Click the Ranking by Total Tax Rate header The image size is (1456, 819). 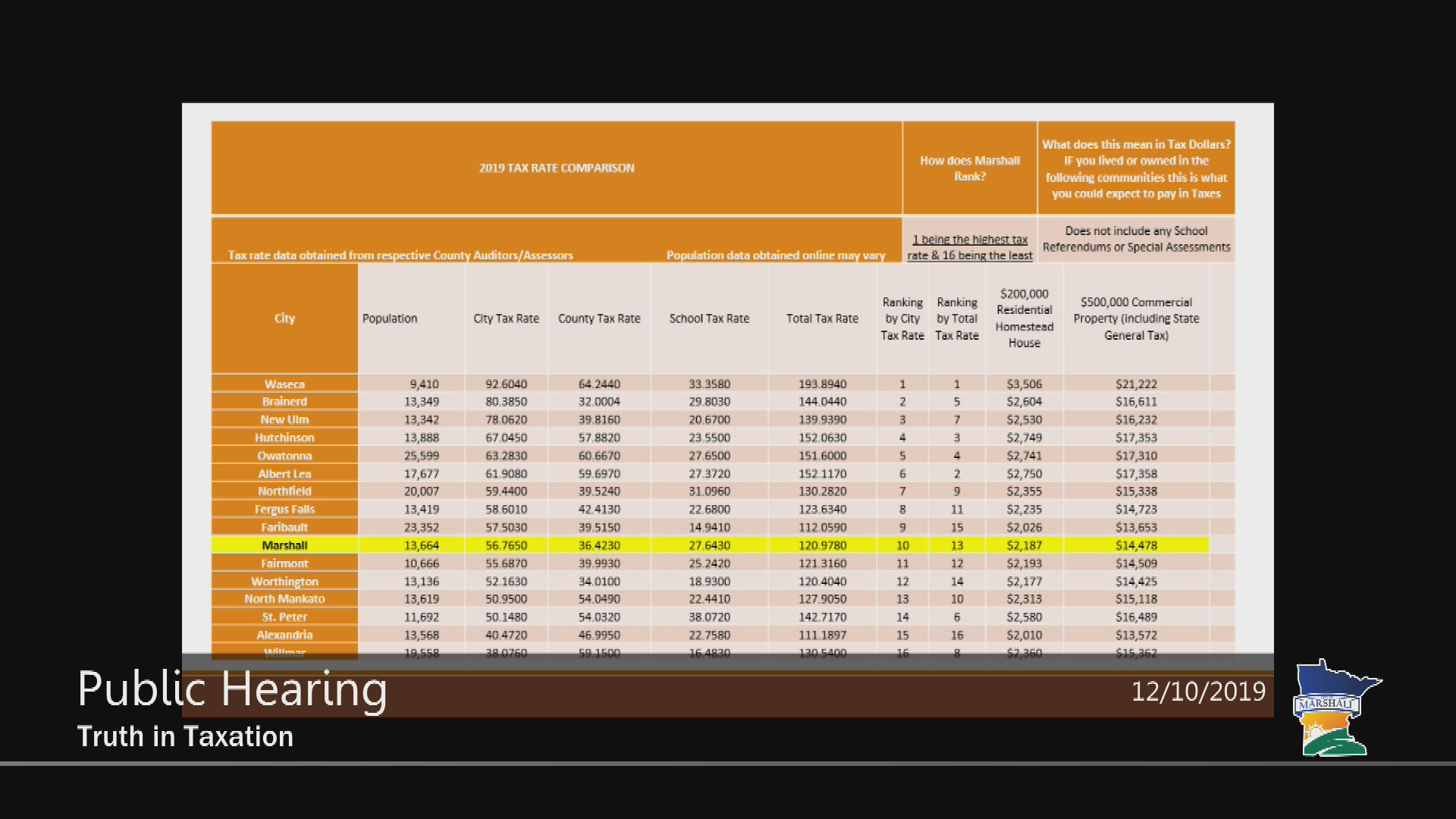[957, 318]
